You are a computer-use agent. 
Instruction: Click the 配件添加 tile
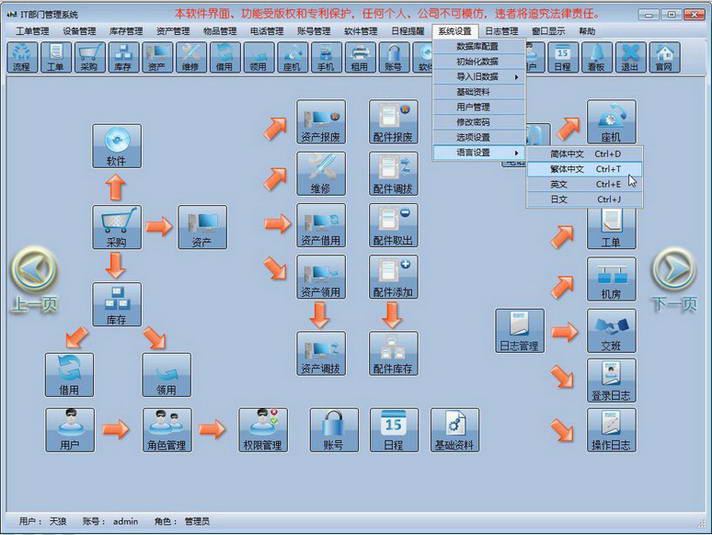(393, 277)
